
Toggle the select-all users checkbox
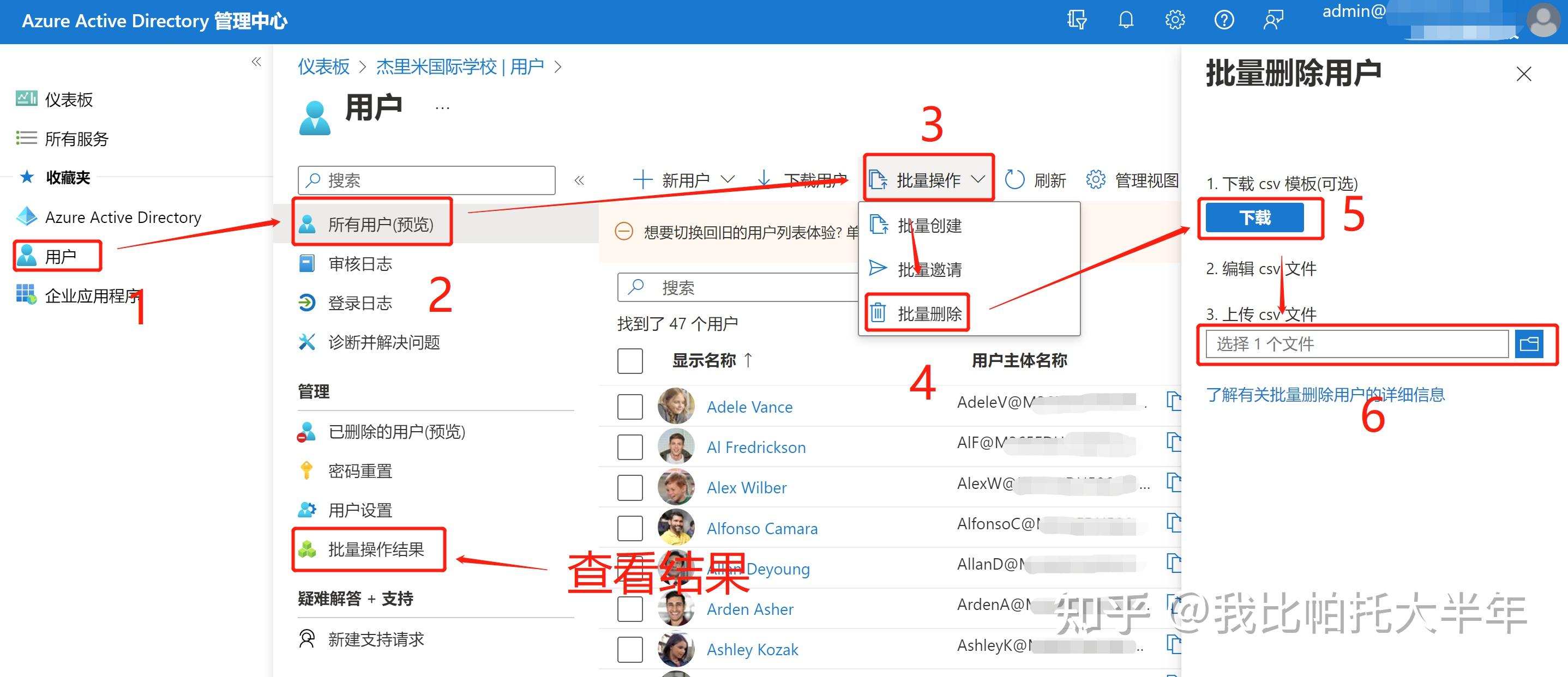(x=630, y=361)
